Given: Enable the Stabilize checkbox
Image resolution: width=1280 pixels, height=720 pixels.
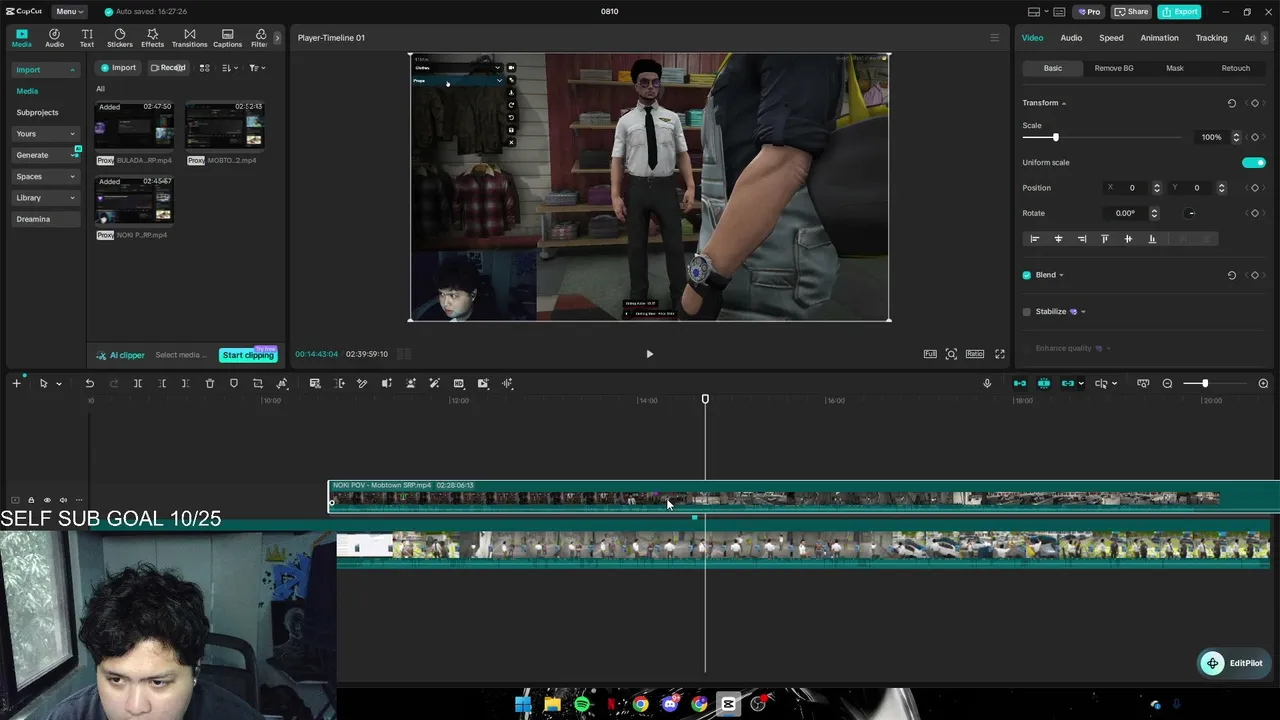Looking at the screenshot, I should coord(1027,312).
